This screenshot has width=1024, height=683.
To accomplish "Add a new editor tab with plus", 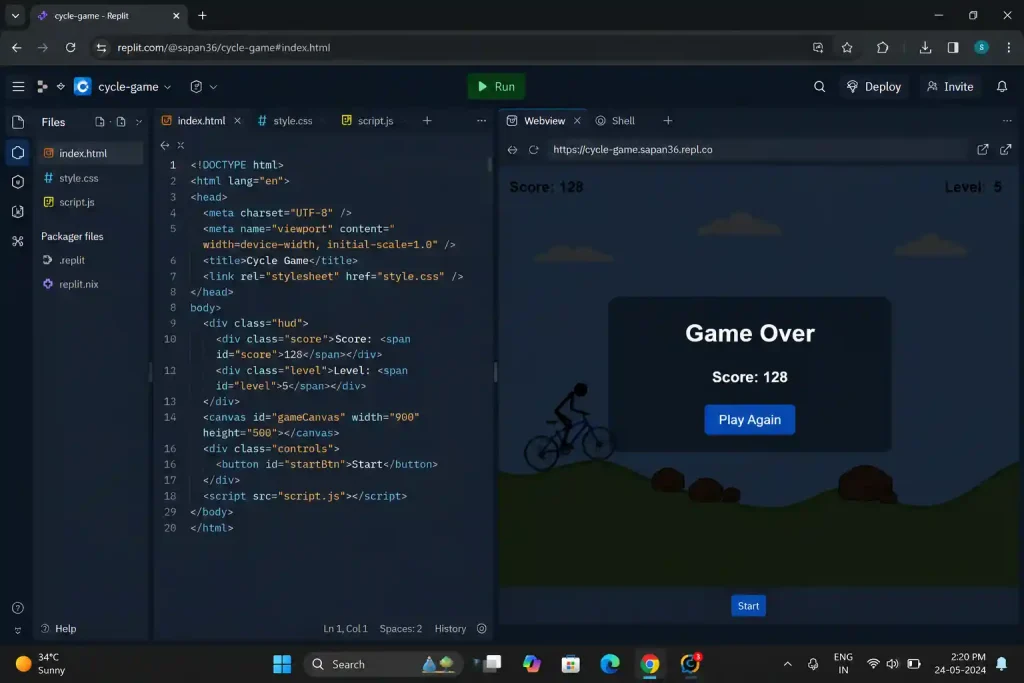I will click(x=427, y=121).
